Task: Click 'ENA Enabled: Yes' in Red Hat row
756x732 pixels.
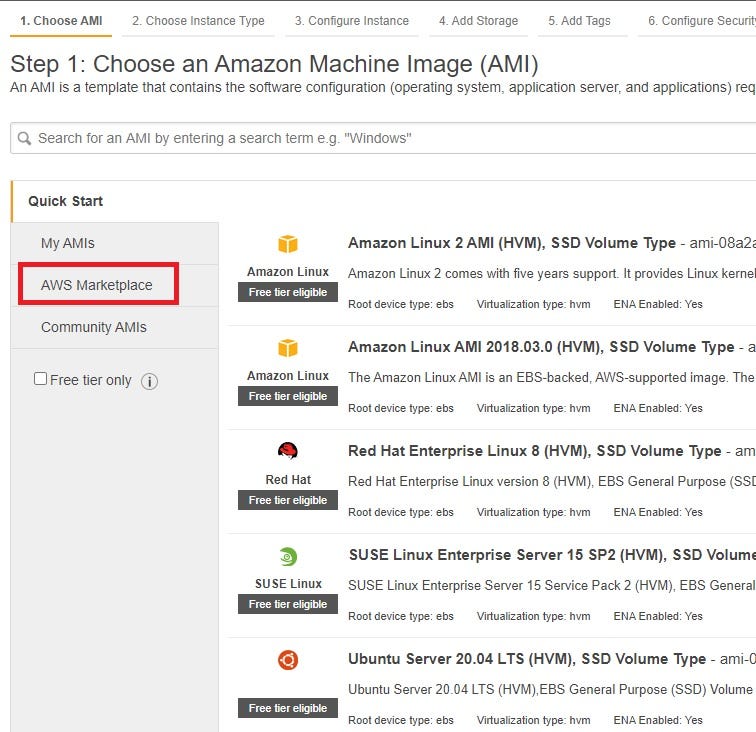Action: (658, 512)
